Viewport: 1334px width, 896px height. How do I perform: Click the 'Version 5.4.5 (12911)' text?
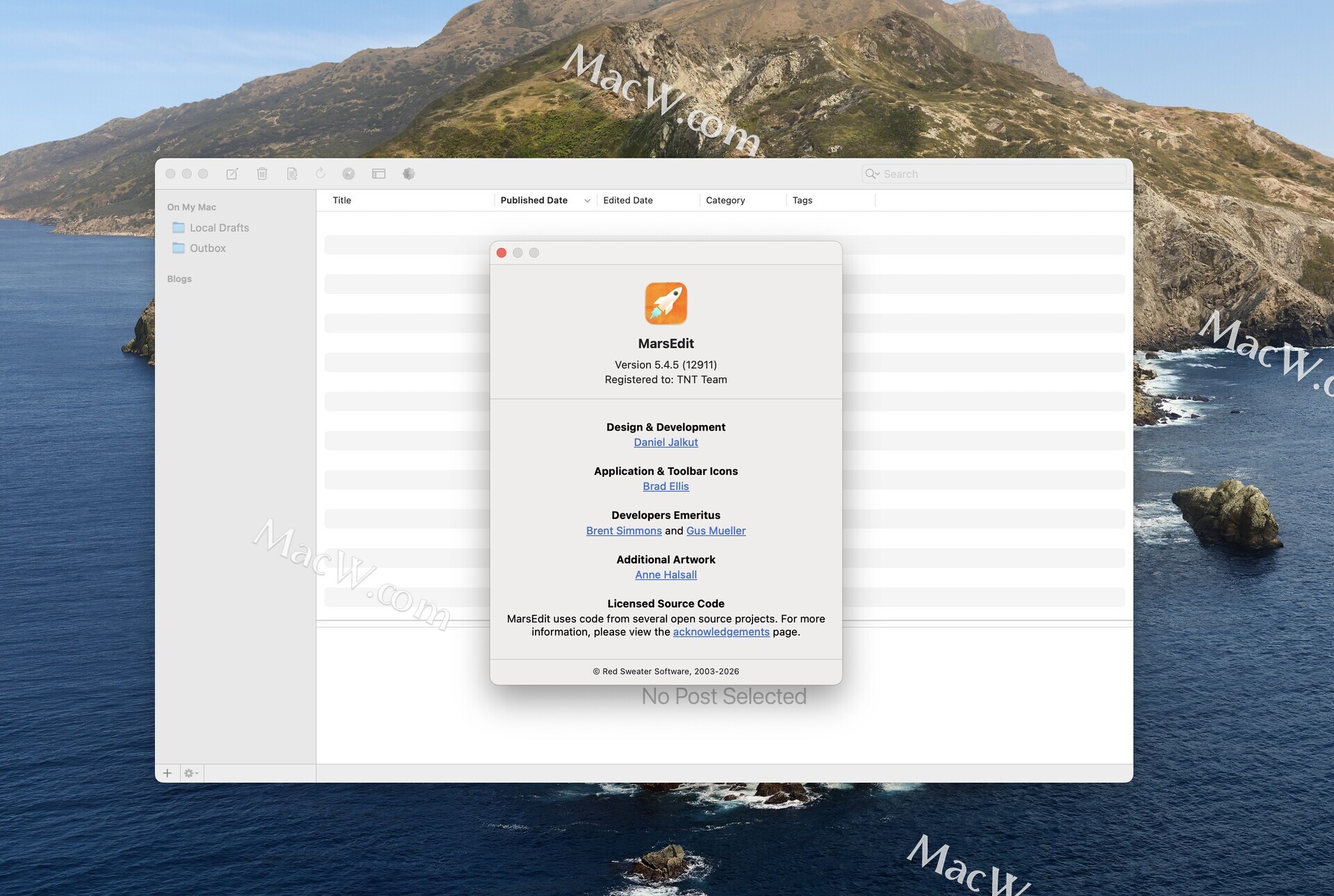[x=666, y=365]
